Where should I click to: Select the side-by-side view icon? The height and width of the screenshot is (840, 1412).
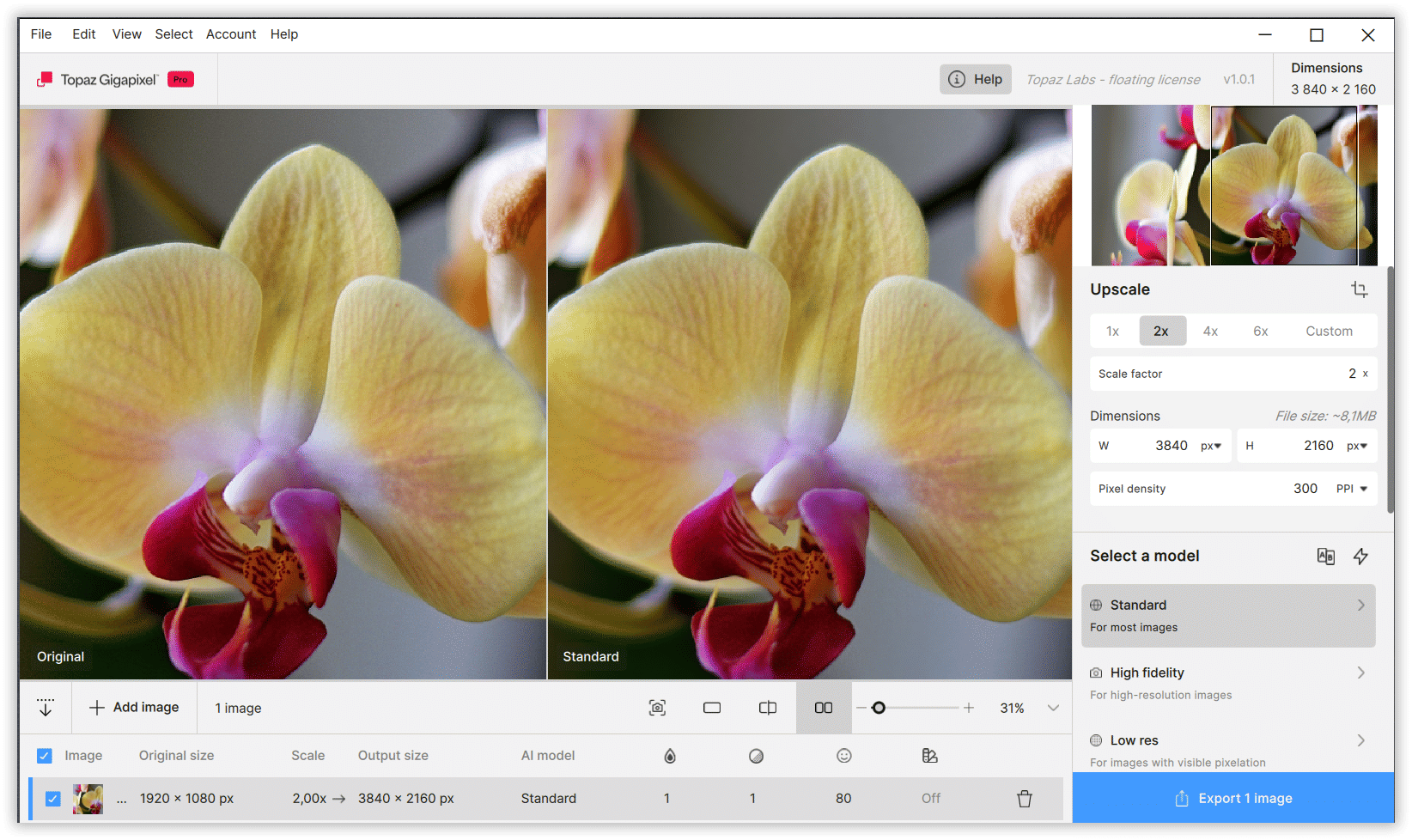(824, 708)
